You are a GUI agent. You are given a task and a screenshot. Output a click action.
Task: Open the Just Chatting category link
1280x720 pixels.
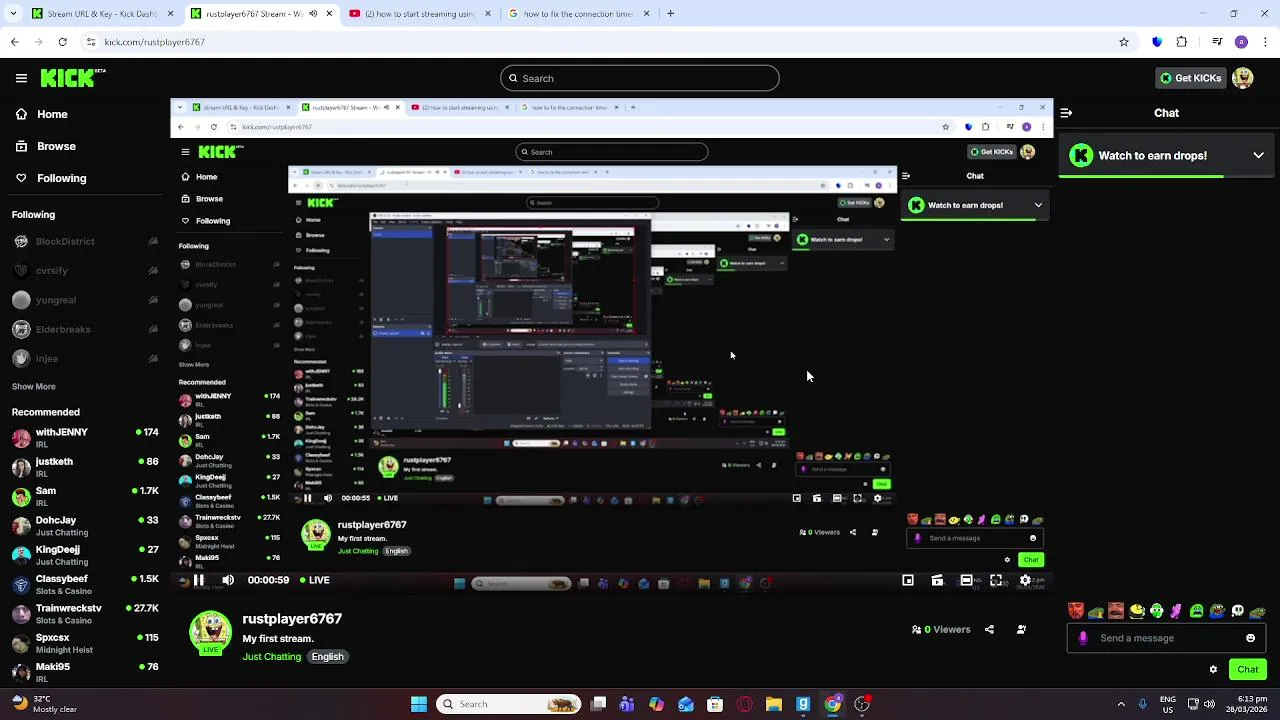[x=271, y=657]
